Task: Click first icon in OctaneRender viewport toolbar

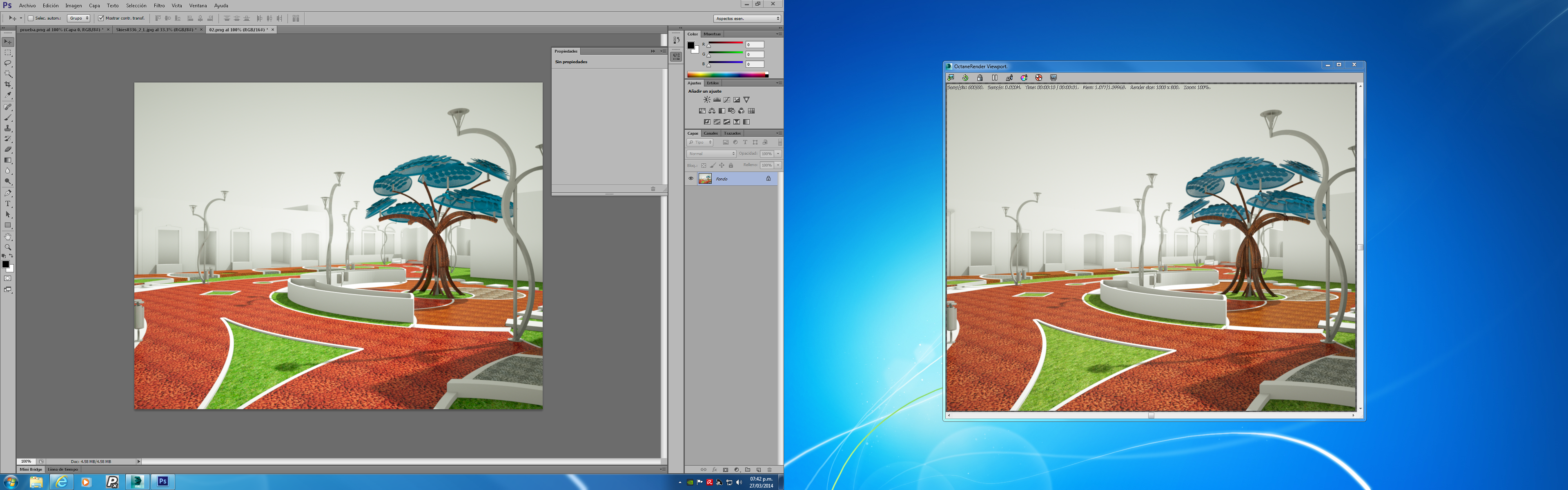Action: click(951, 78)
